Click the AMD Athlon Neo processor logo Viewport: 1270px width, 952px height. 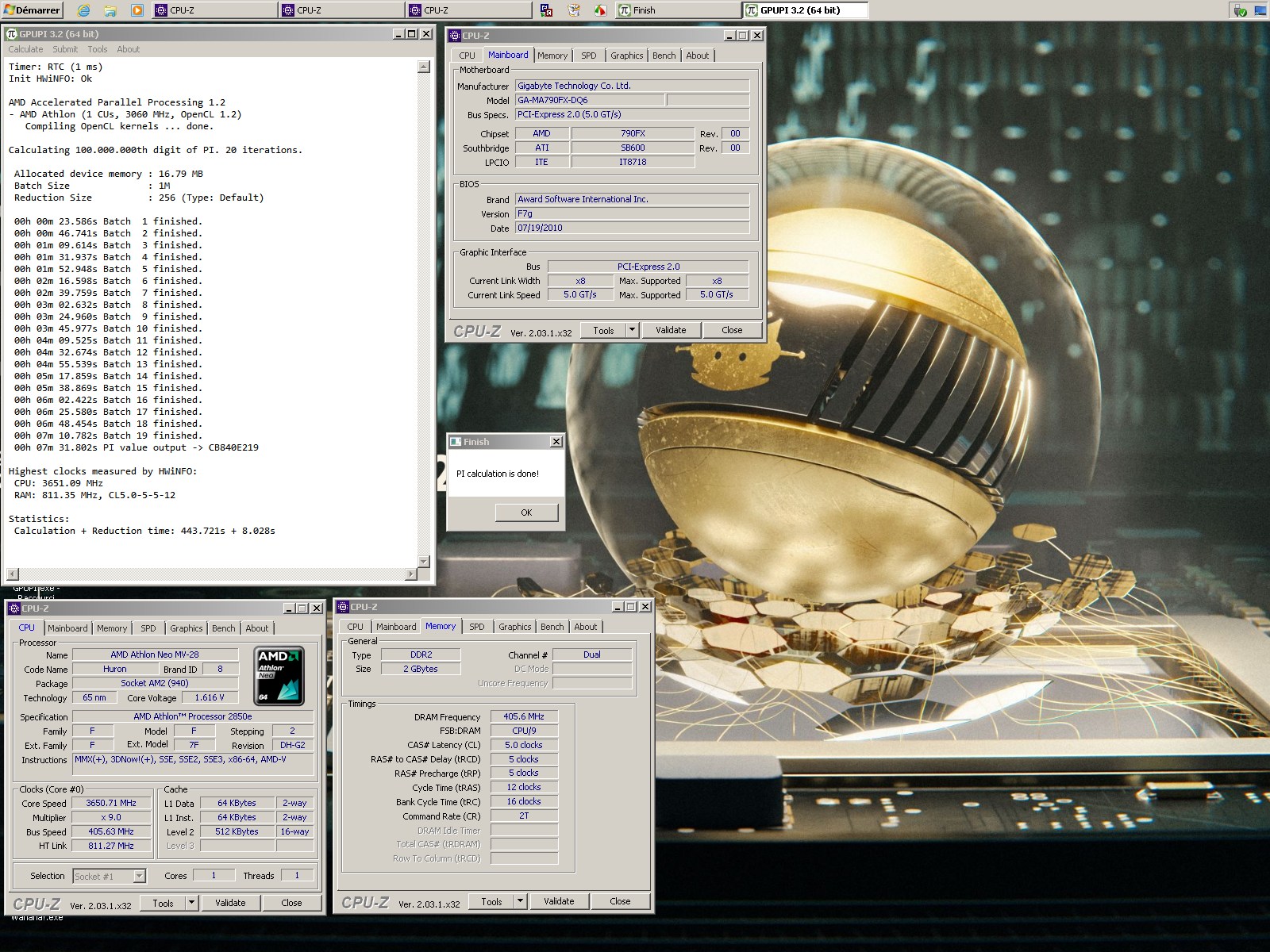pos(279,676)
